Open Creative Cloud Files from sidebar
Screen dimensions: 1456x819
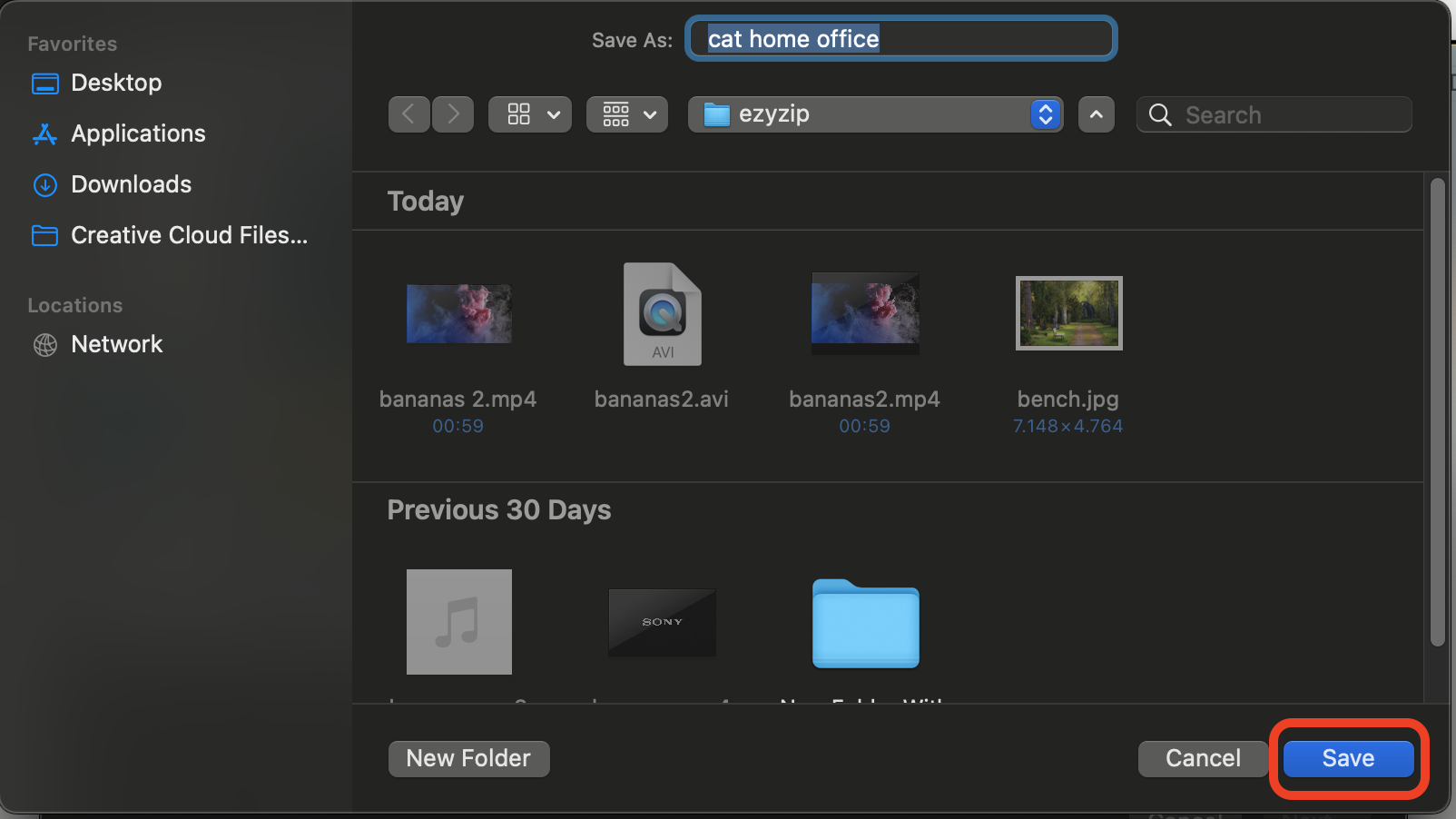tap(188, 235)
